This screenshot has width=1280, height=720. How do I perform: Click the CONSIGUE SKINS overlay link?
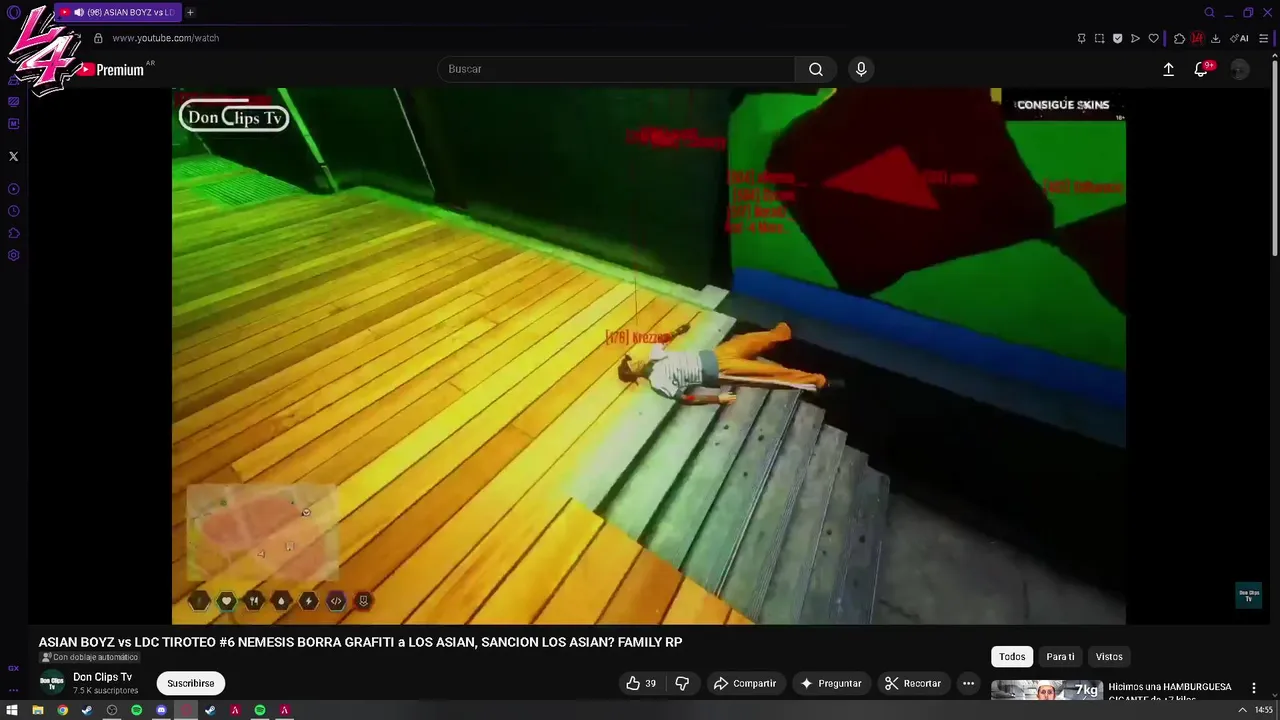[1063, 105]
